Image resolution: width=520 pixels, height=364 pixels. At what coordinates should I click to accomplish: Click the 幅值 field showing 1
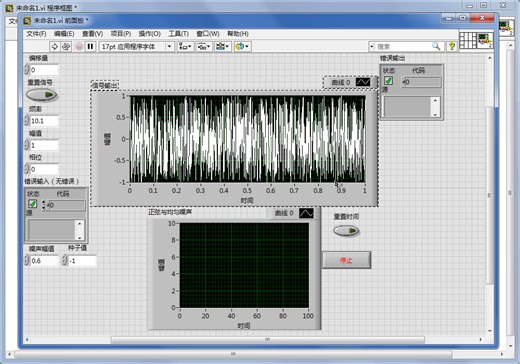[44, 145]
